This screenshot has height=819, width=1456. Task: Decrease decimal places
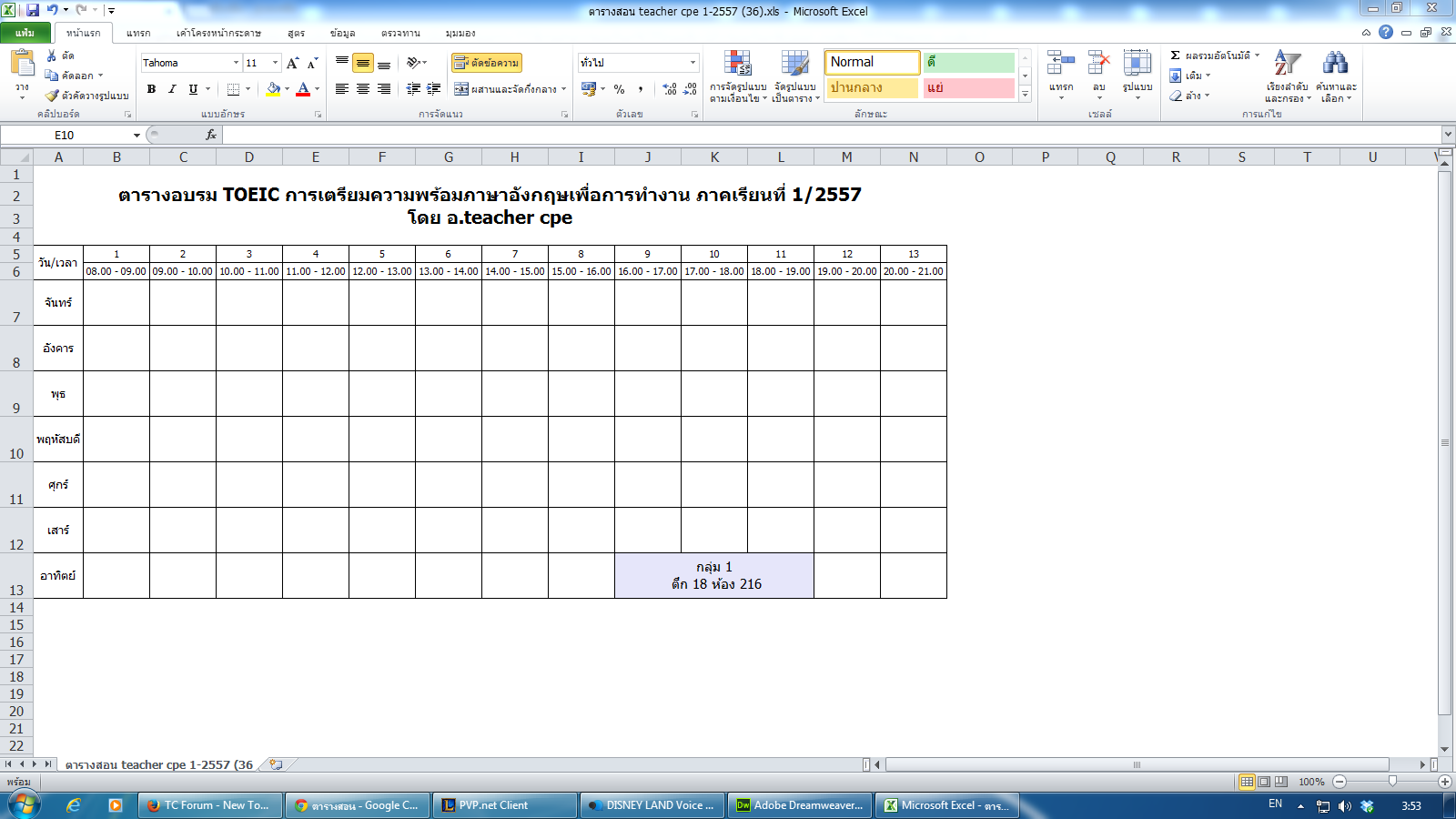pyautogui.click(x=691, y=89)
